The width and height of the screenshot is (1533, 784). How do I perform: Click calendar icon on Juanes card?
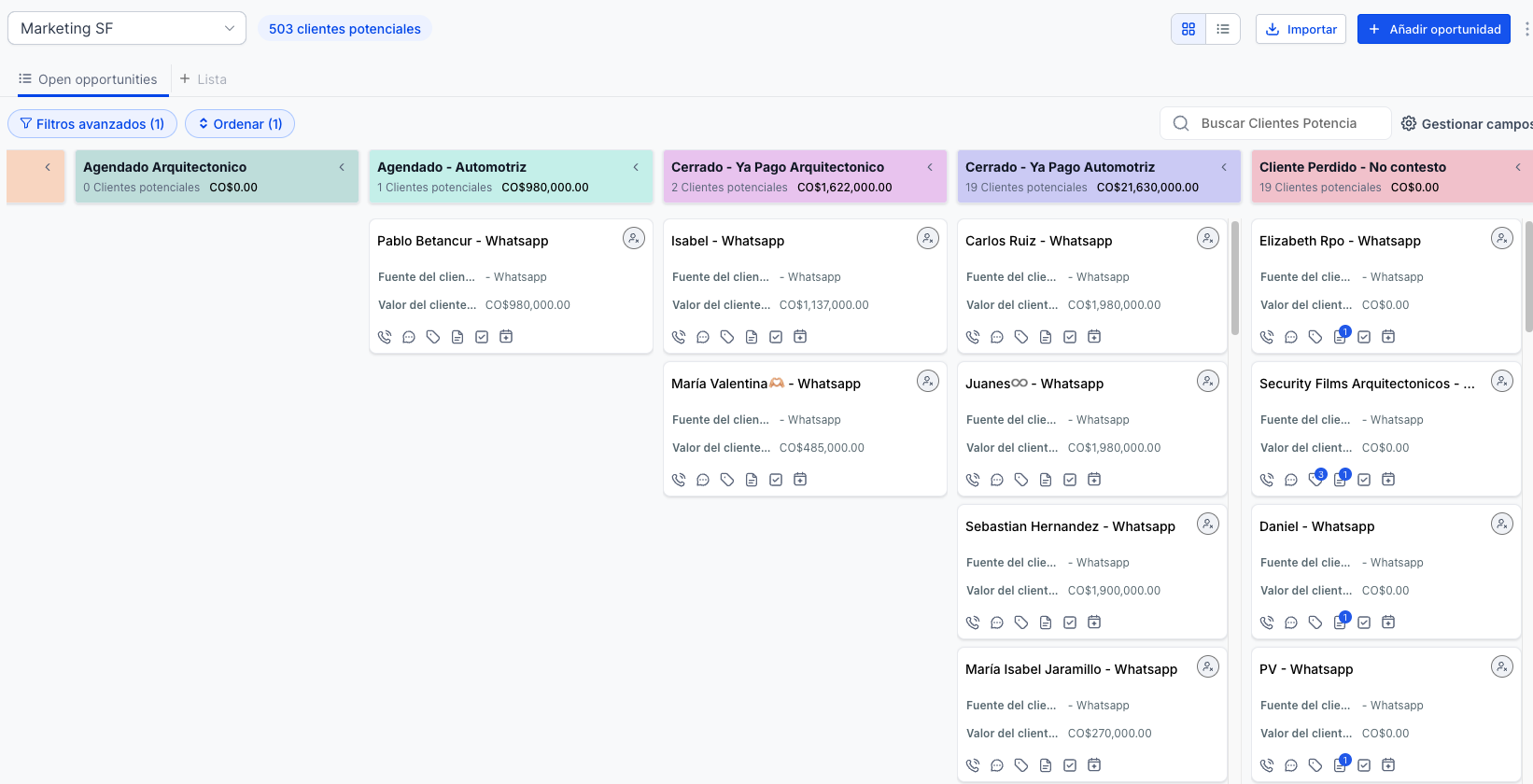pos(1094,480)
